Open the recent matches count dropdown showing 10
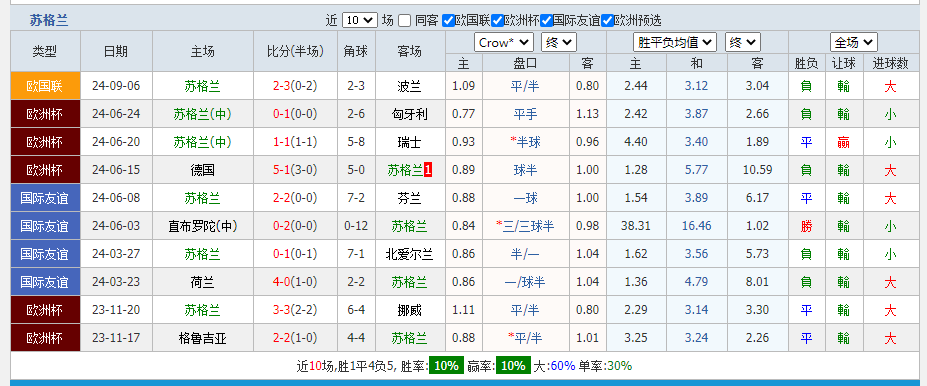927x386 pixels. (x=359, y=20)
